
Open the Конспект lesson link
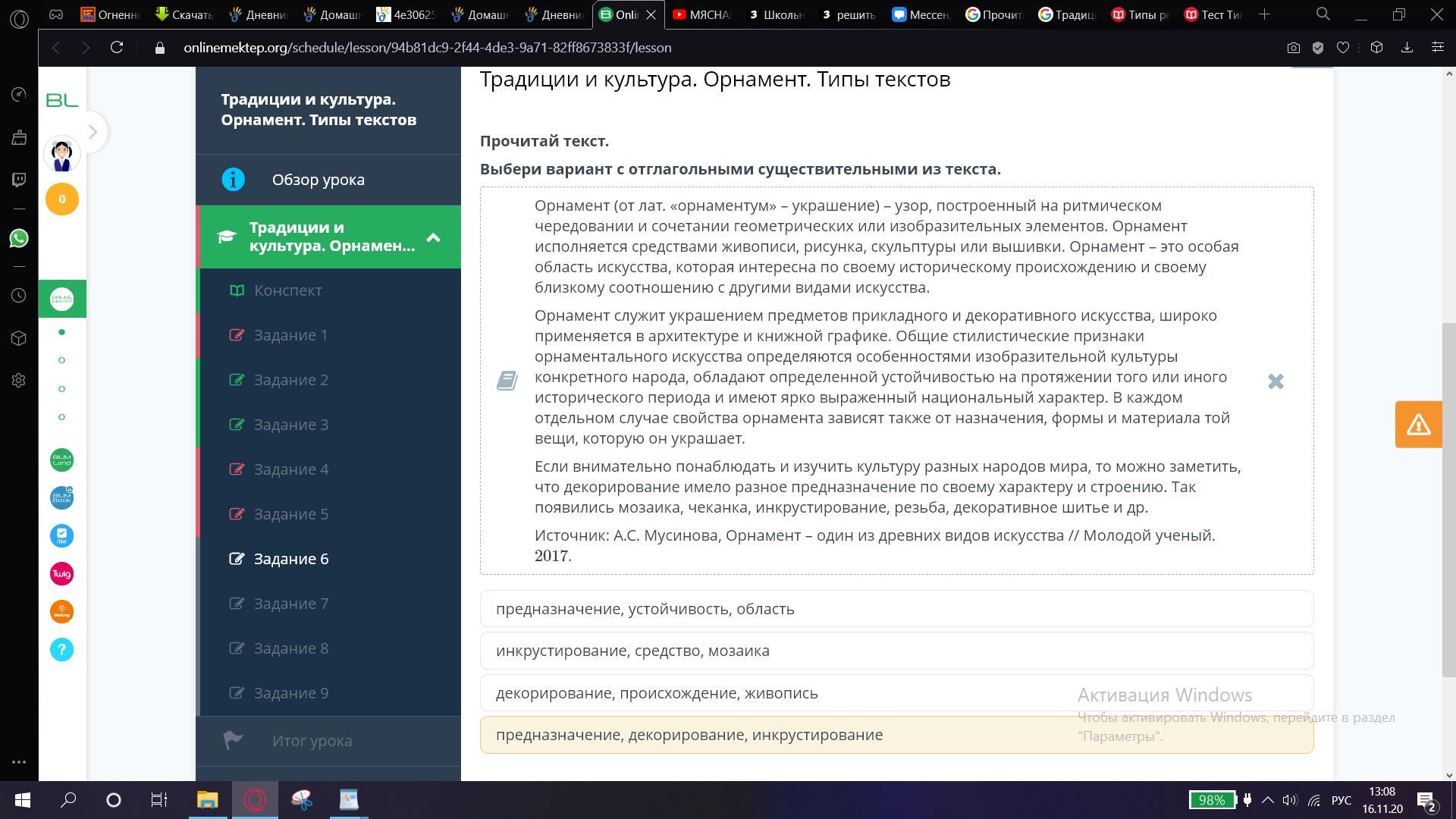(287, 290)
